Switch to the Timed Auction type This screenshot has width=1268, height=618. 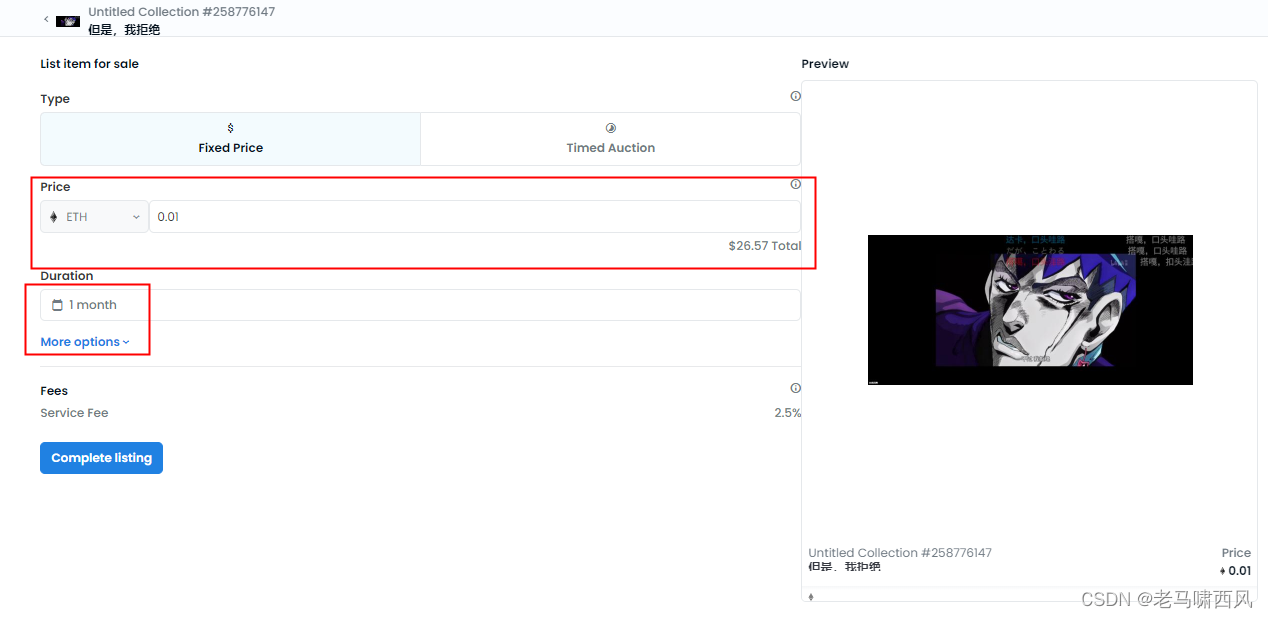(610, 139)
